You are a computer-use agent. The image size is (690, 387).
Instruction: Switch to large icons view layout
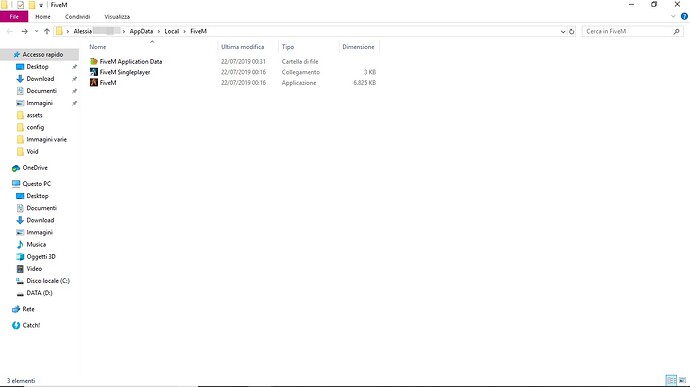pos(683,380)
